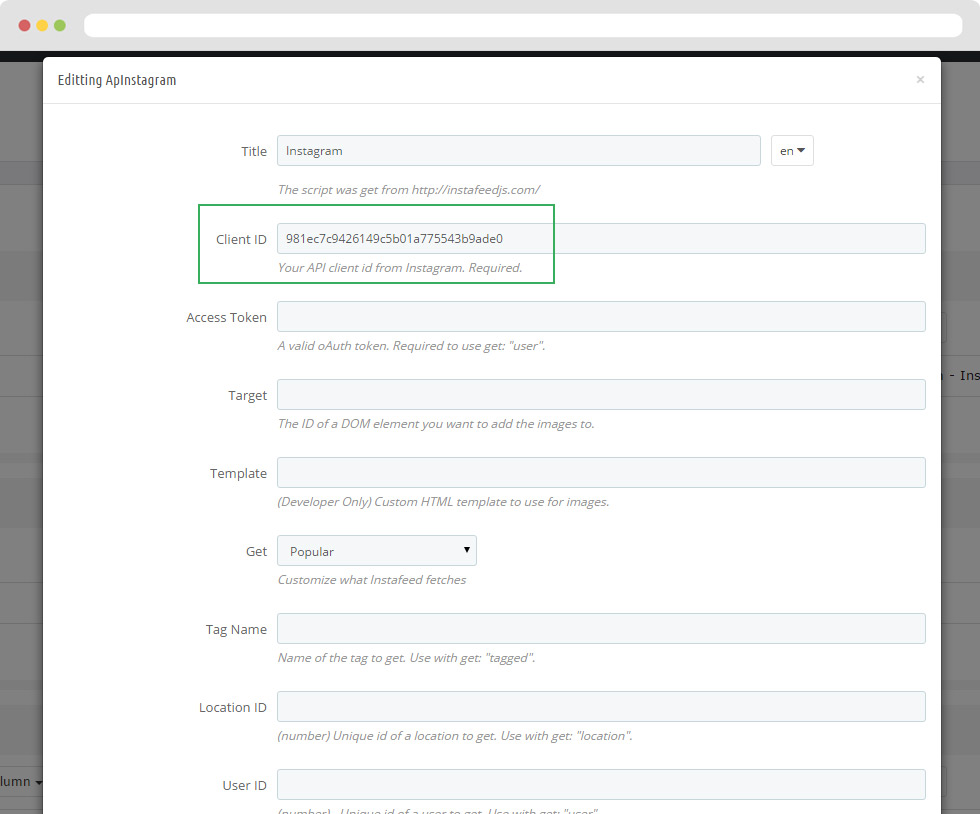Click the green maximize dot
This screenshot has width=980, height=814.
click(x=60, y=26)
